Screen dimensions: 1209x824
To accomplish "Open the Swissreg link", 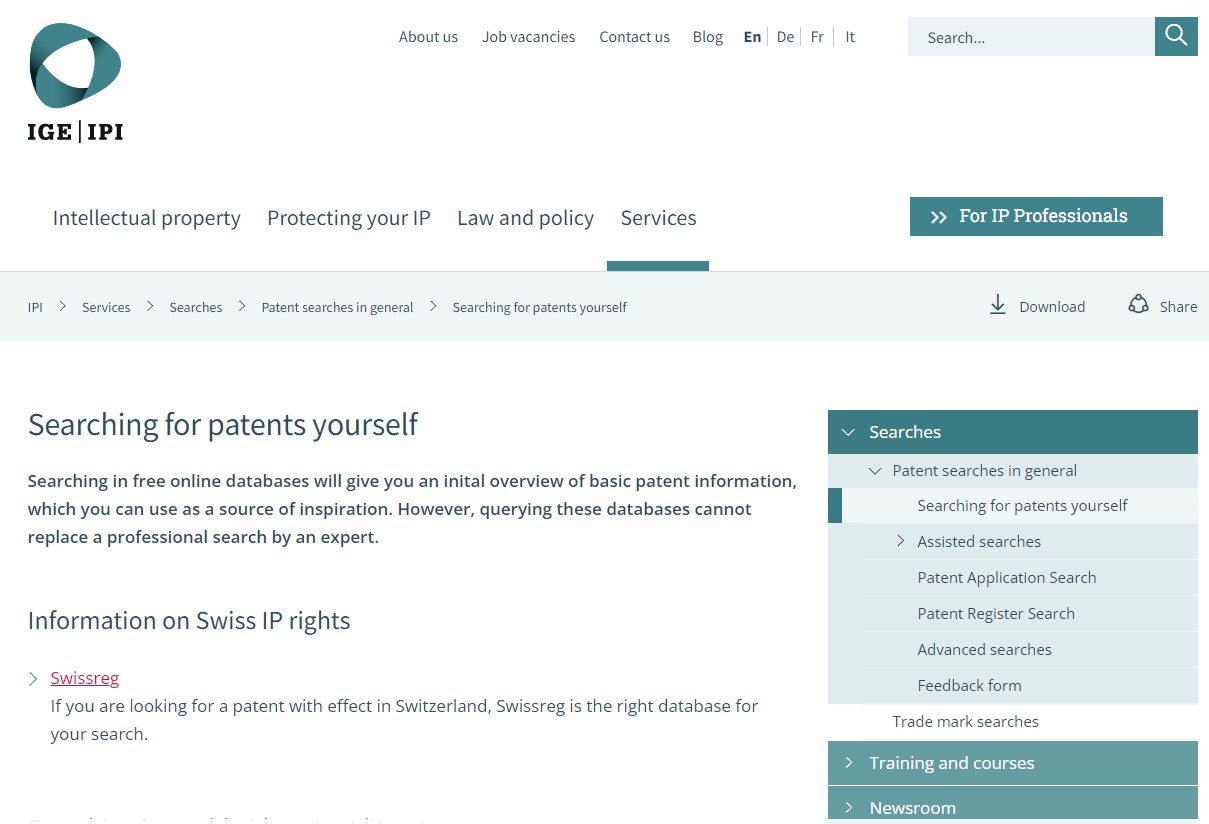I will 85,678.
